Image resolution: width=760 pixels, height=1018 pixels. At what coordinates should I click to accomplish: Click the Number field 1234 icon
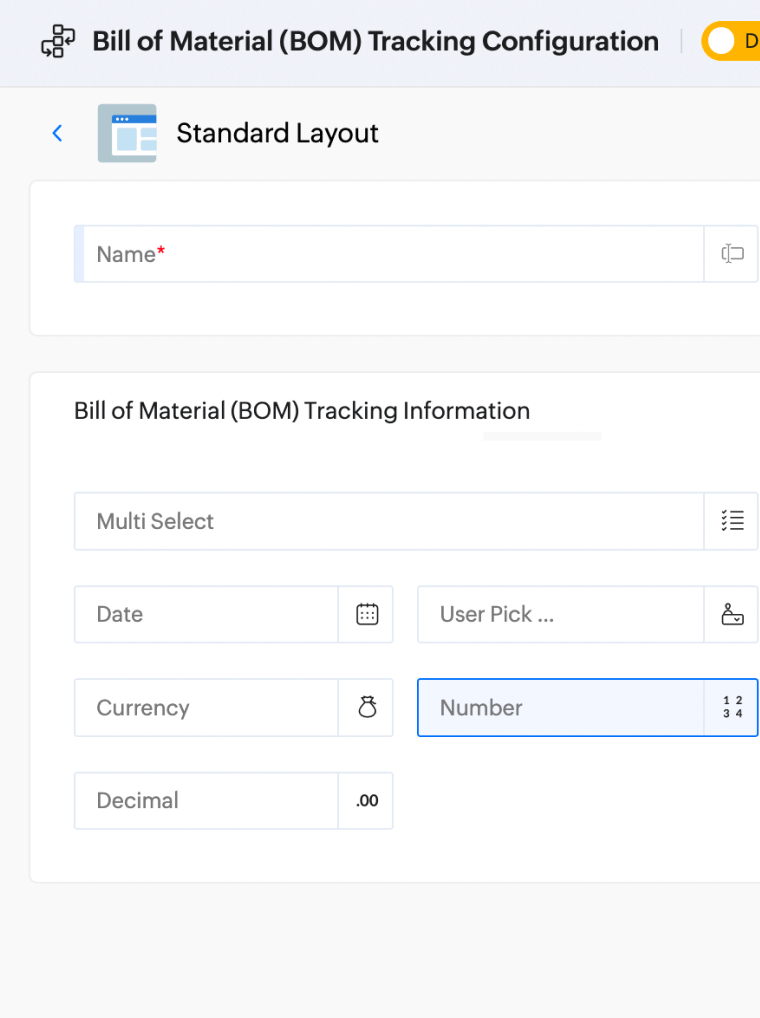click(x=733, y=707)
